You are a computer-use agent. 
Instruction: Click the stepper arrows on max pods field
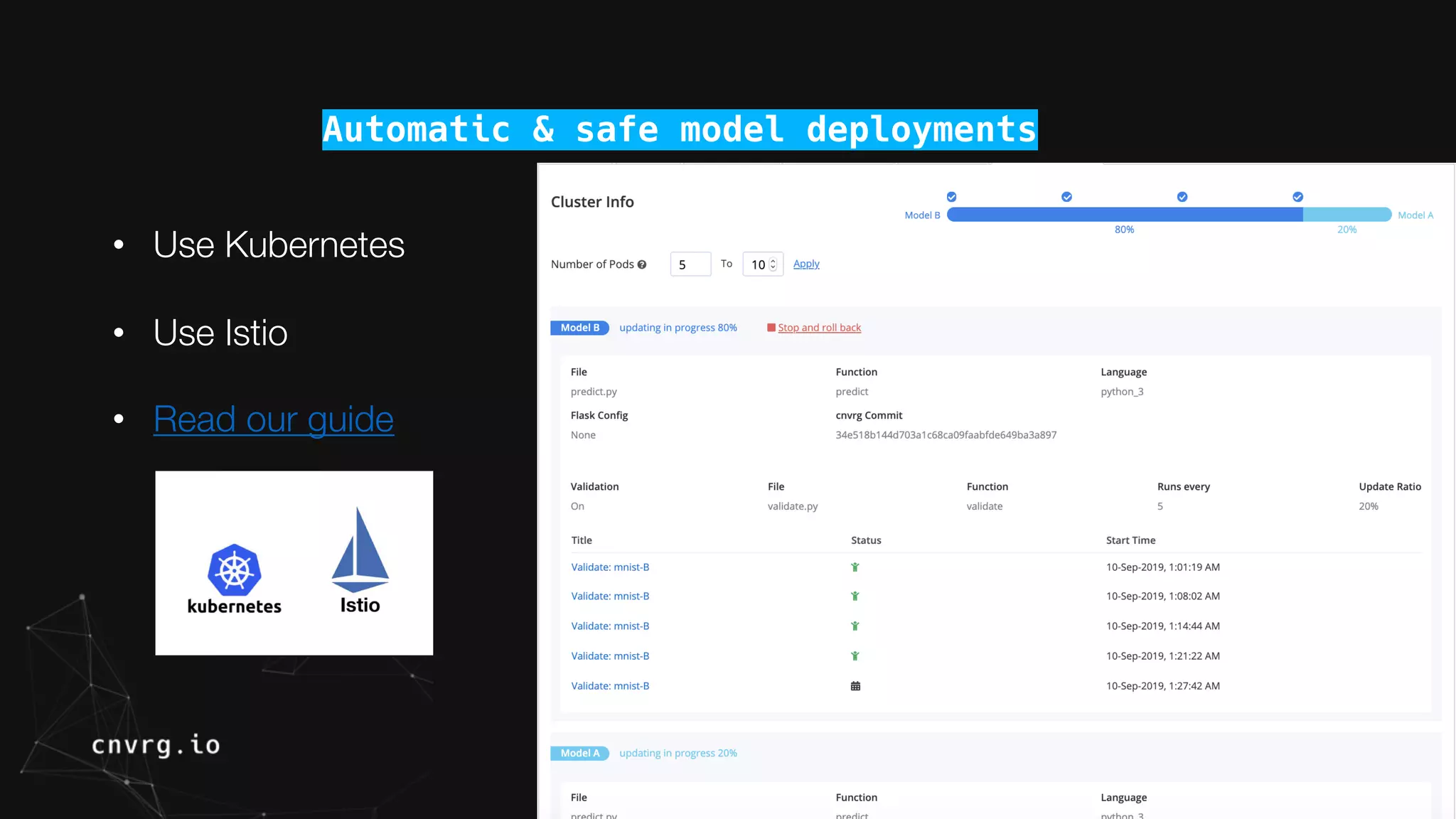pos(773,264)
